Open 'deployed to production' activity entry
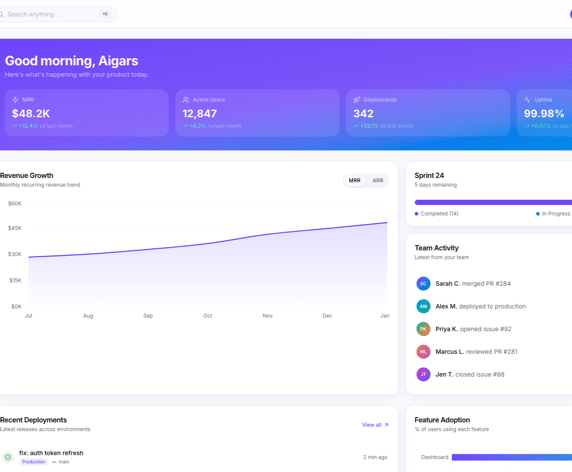Viewport: 572px width, 472px height. coord(492,306)
